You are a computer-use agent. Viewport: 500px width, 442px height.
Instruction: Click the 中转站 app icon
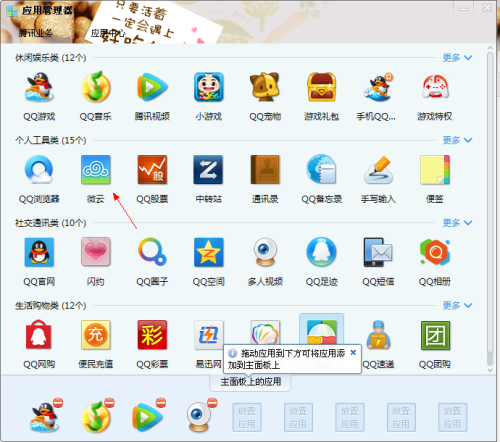point(209,170)
